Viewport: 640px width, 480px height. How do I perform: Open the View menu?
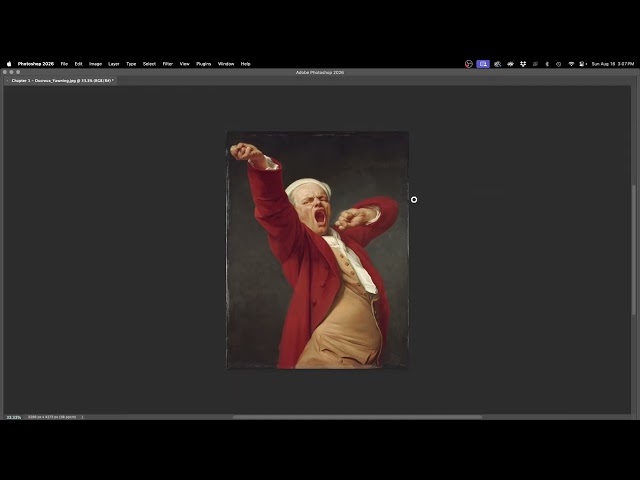coord(184,64)
